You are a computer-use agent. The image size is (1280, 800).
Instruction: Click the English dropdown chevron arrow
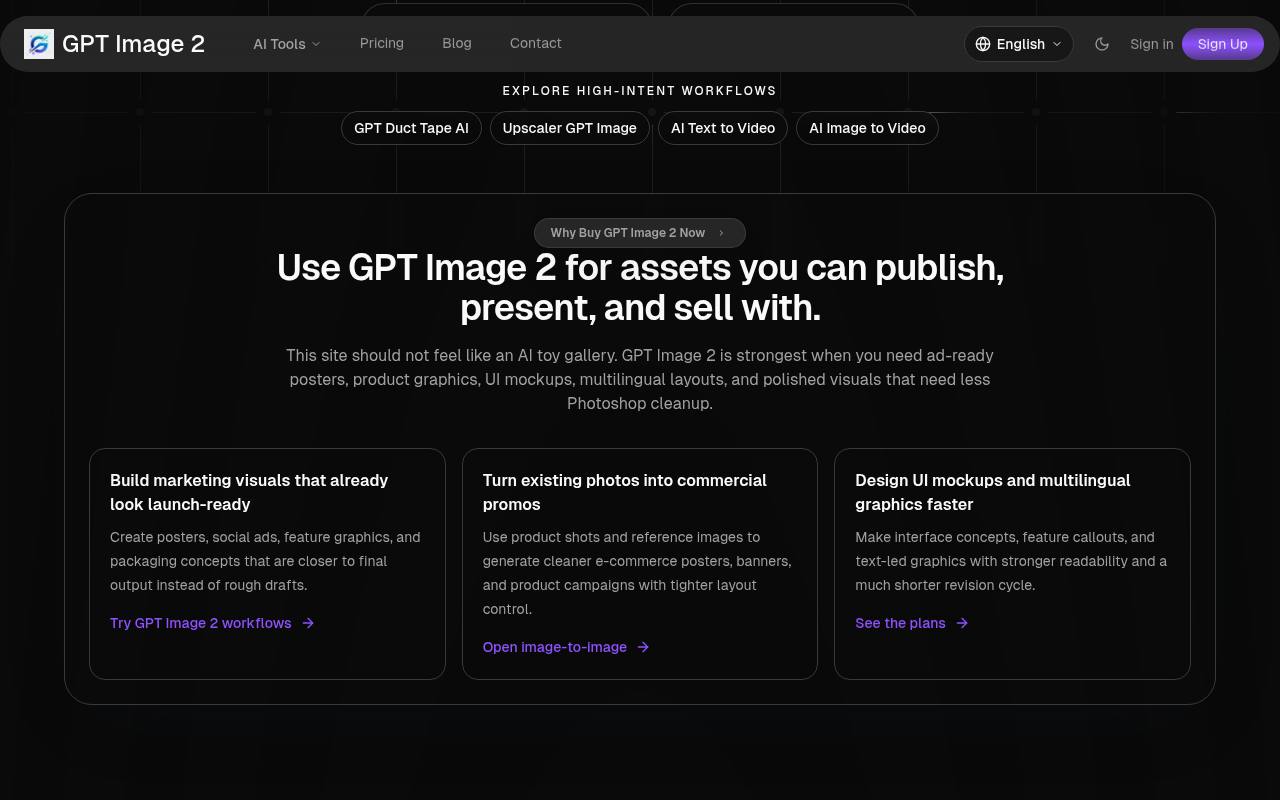pyautogui.click(x=1057, y=44)
